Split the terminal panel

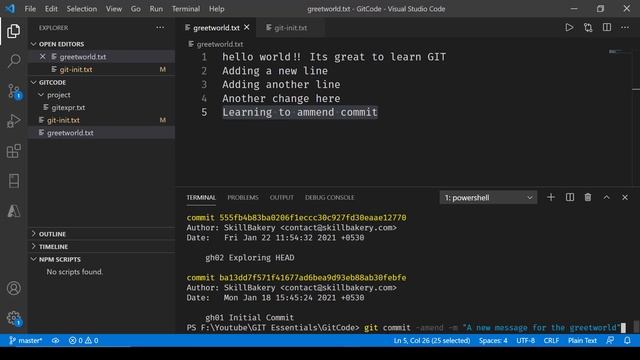pyautogui.click(x=570, y=198)
